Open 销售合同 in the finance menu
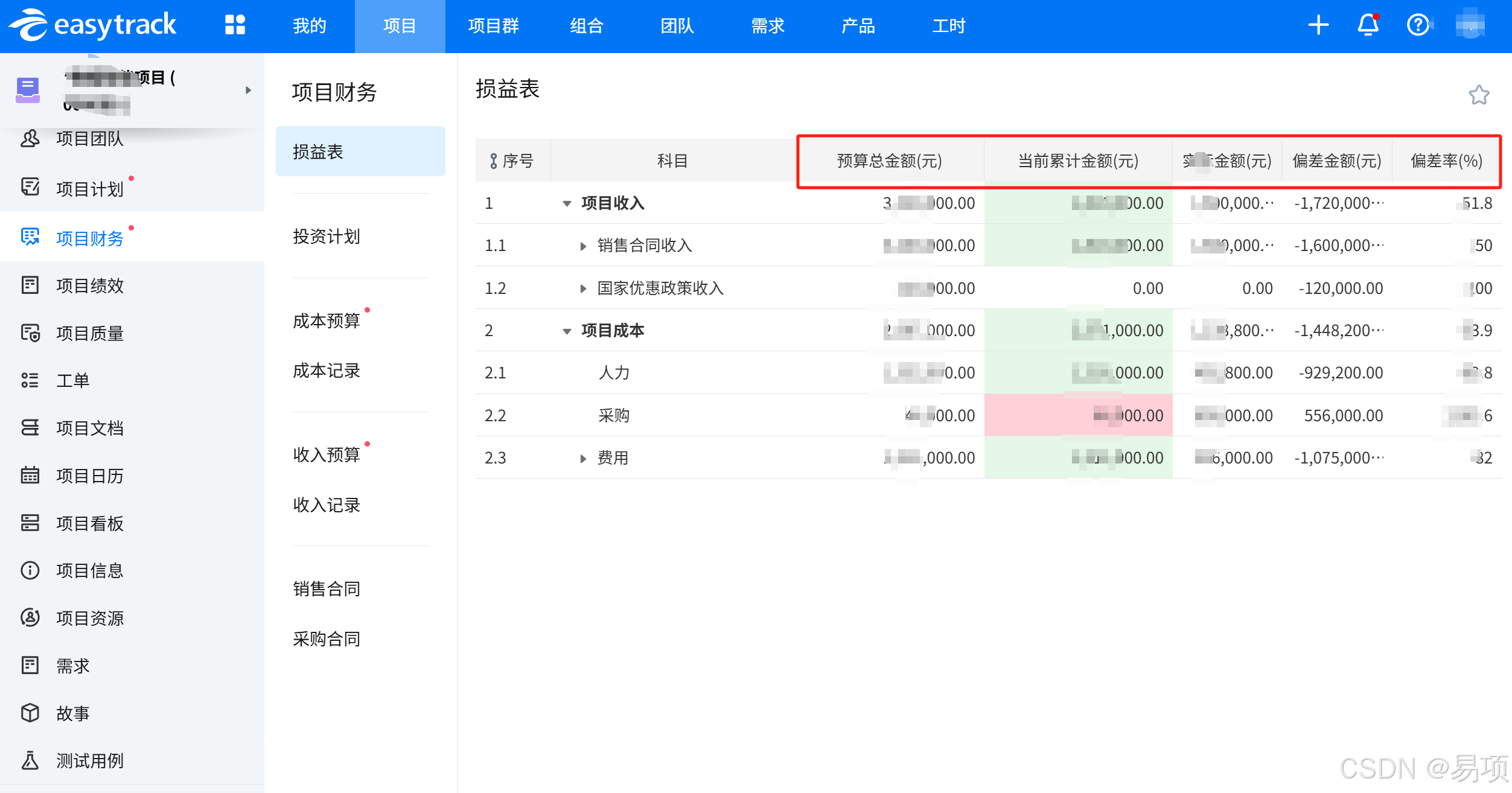 (326, 588)
